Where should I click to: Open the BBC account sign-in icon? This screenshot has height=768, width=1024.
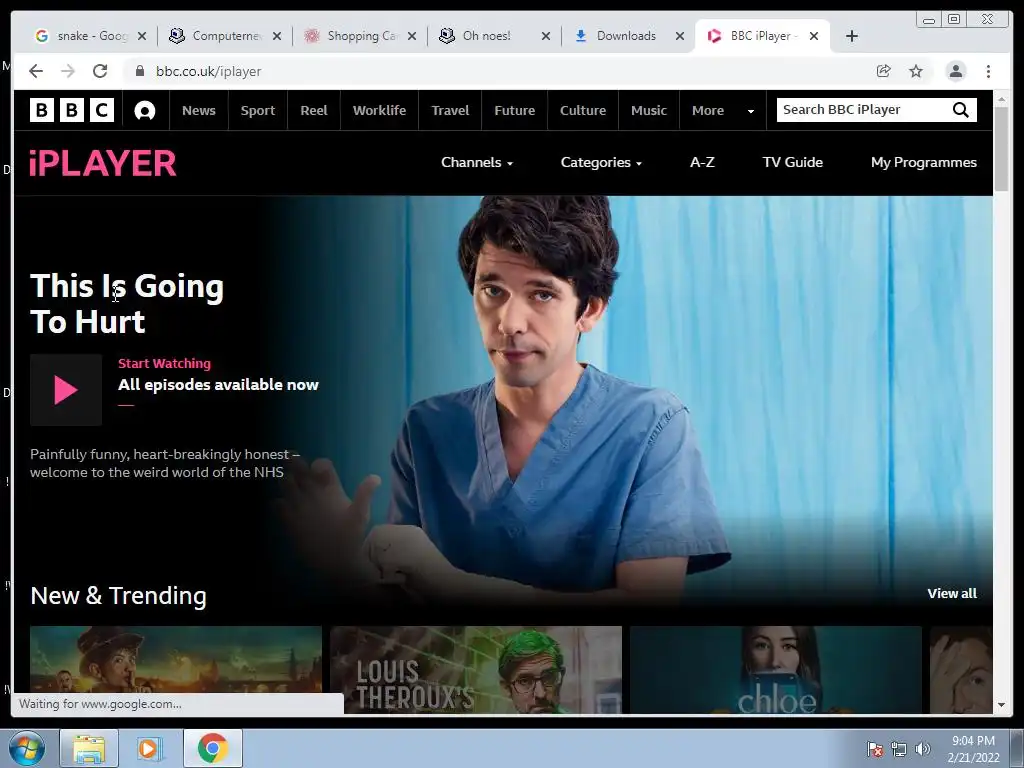[144, 110]
